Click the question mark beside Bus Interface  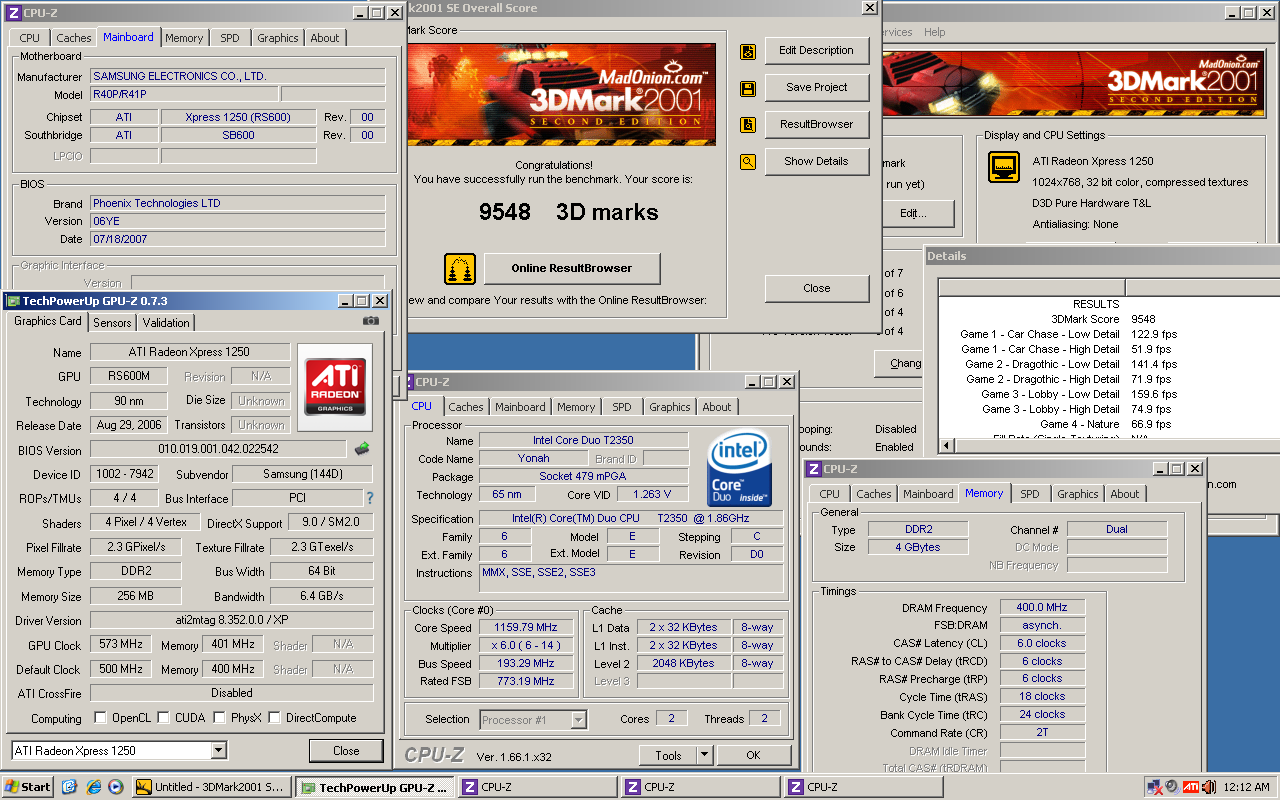point(370,498)
